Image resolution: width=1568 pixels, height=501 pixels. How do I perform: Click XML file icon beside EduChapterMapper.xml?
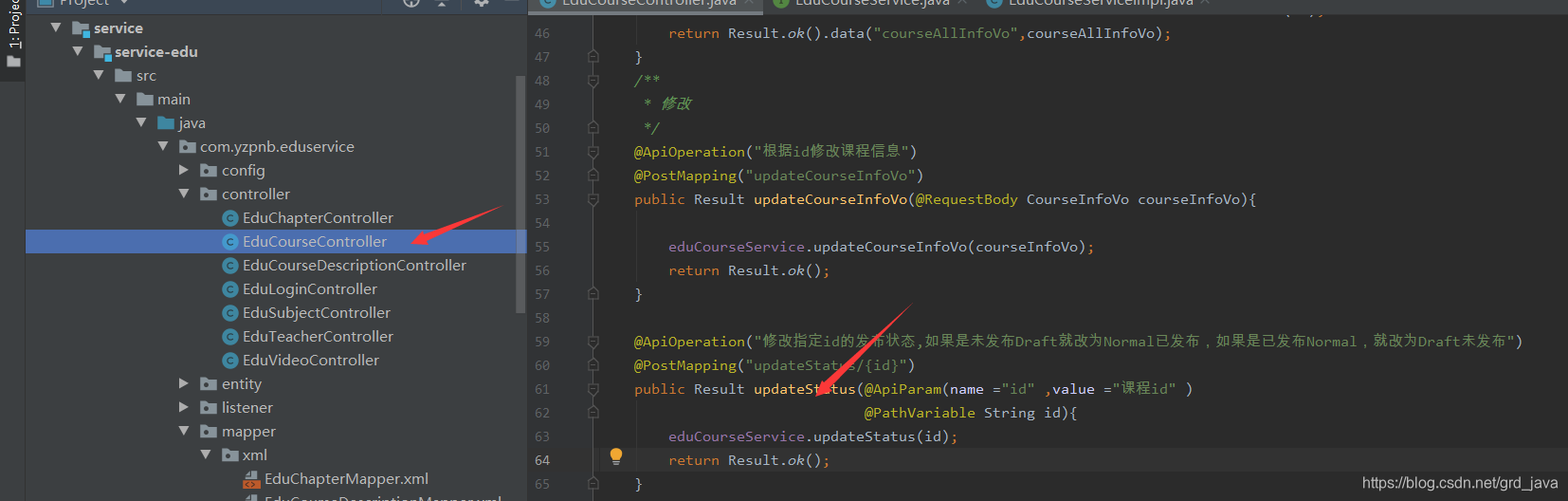pyautogui.click(x=251, y=479)
